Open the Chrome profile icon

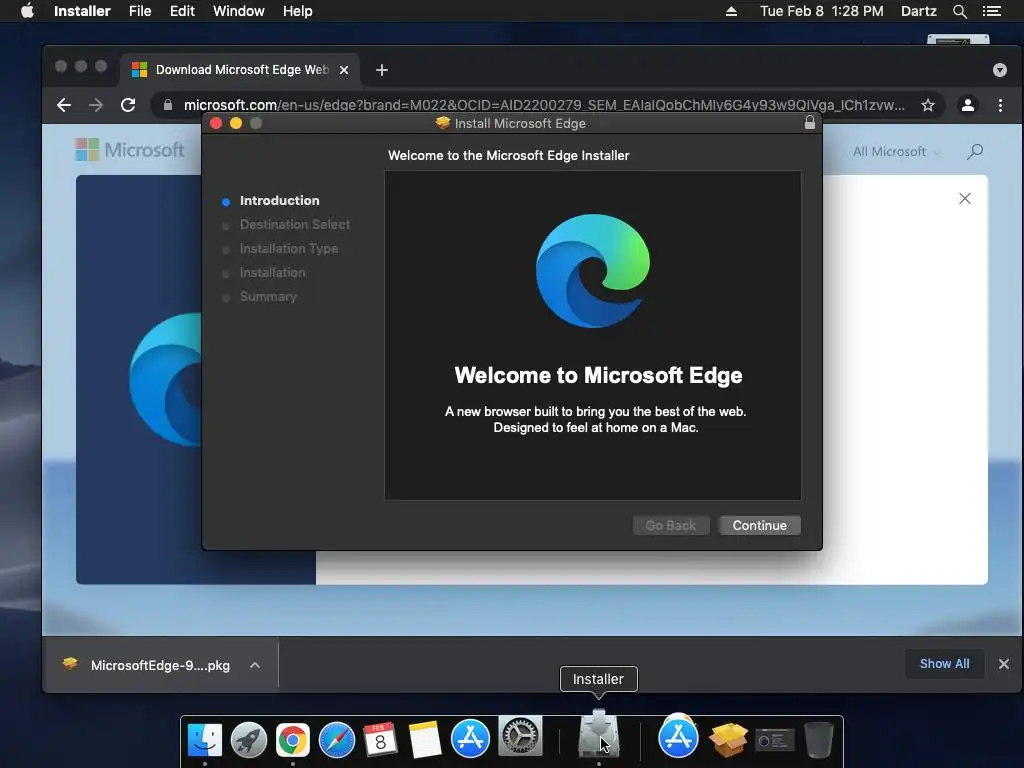pyautogui.click(x=968, y=105)
